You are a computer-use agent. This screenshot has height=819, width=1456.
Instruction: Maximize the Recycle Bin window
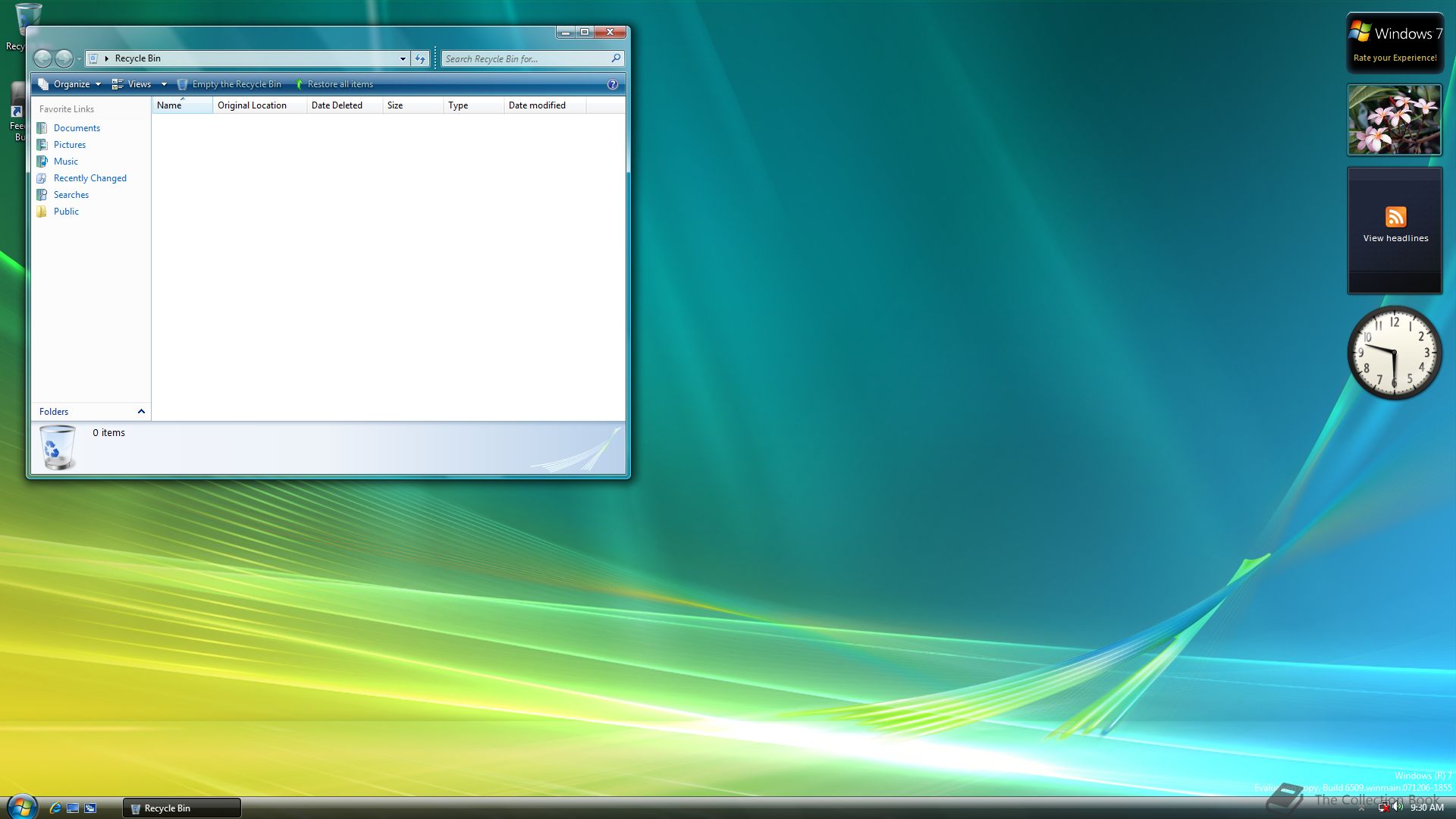(x=585, y=32)
